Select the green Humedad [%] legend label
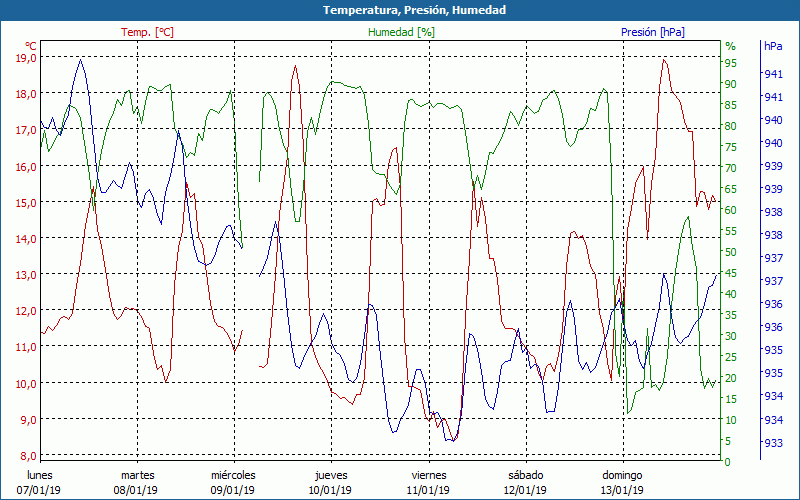Viewport: 800px width, 500px height. 401,32
